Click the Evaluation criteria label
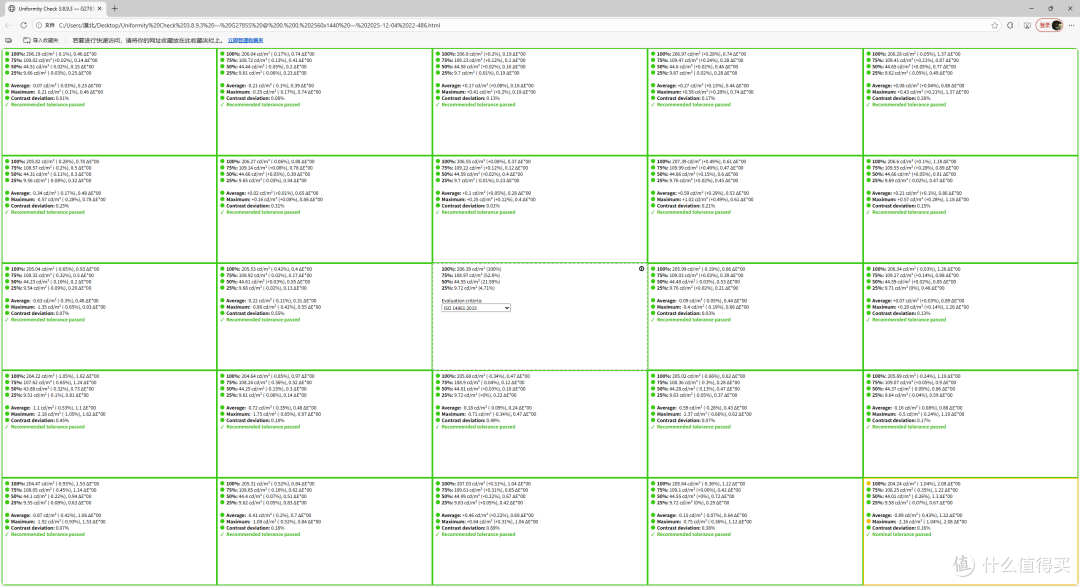 click(x=461, y=300)
